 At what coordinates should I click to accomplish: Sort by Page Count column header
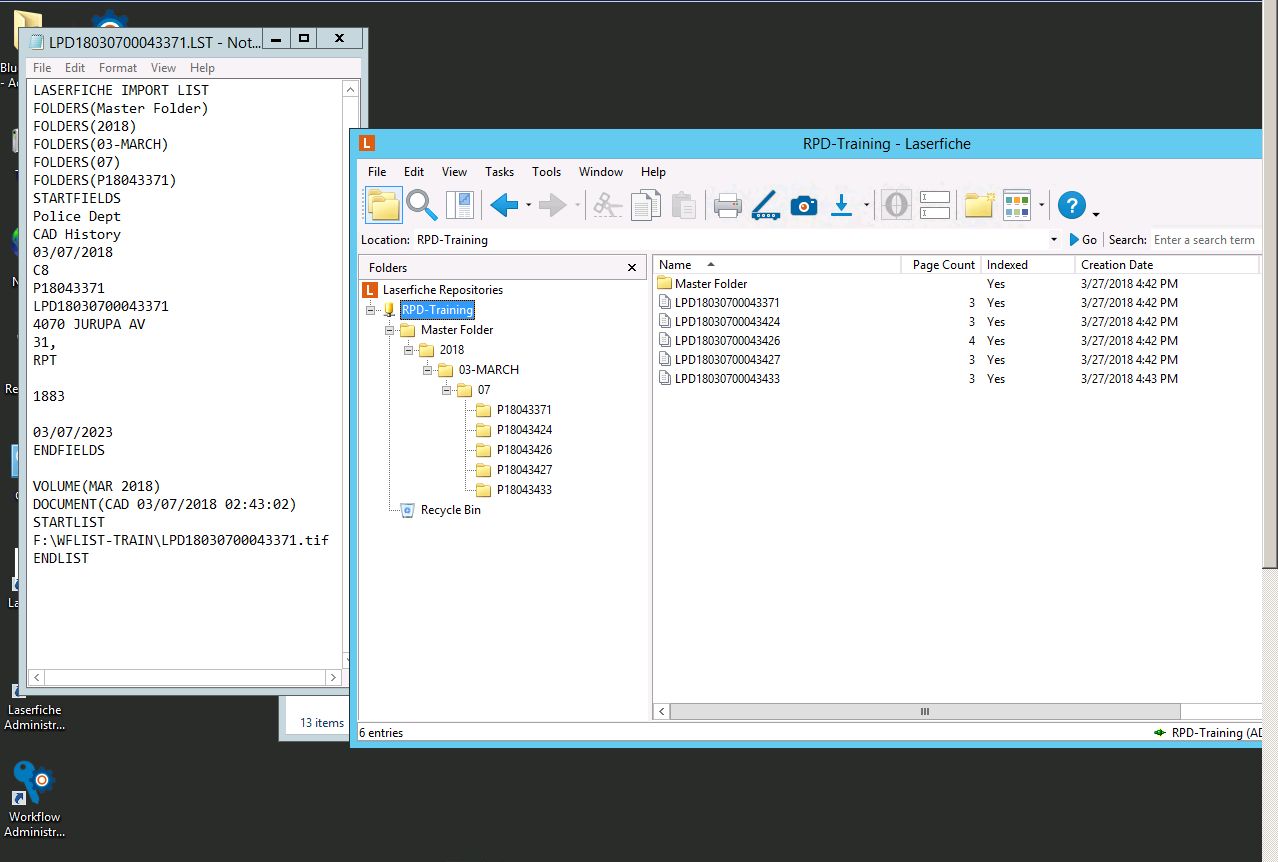pos(941,265)
